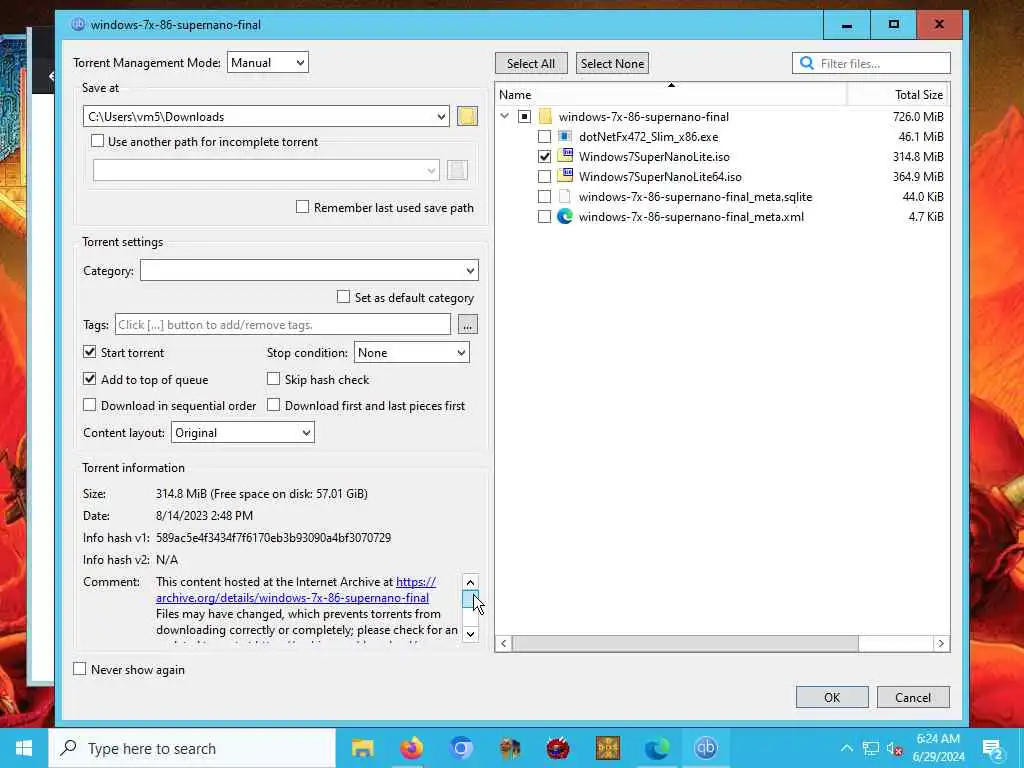Enable Download in sequential order

89,405
